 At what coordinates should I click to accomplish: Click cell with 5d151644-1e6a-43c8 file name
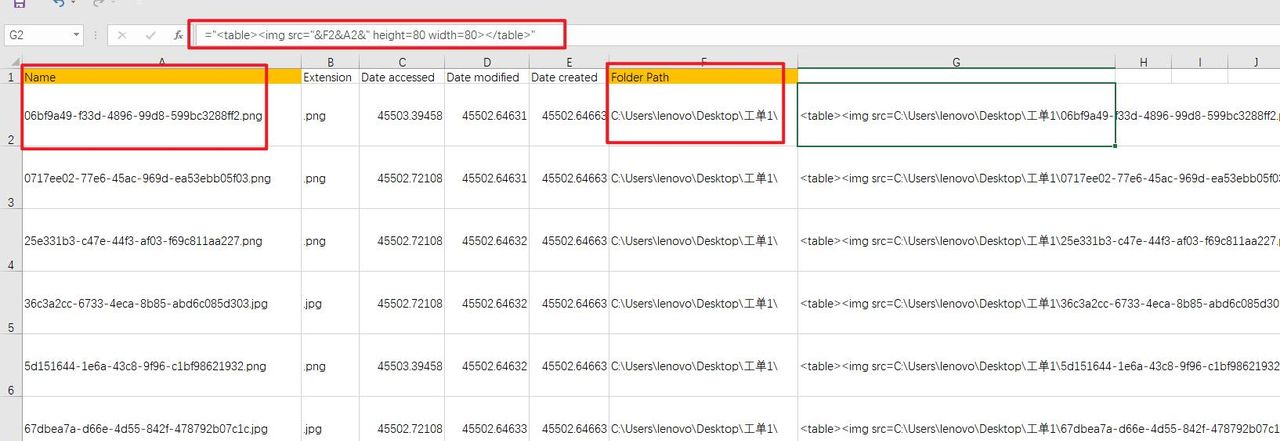[x=161, y=366]
